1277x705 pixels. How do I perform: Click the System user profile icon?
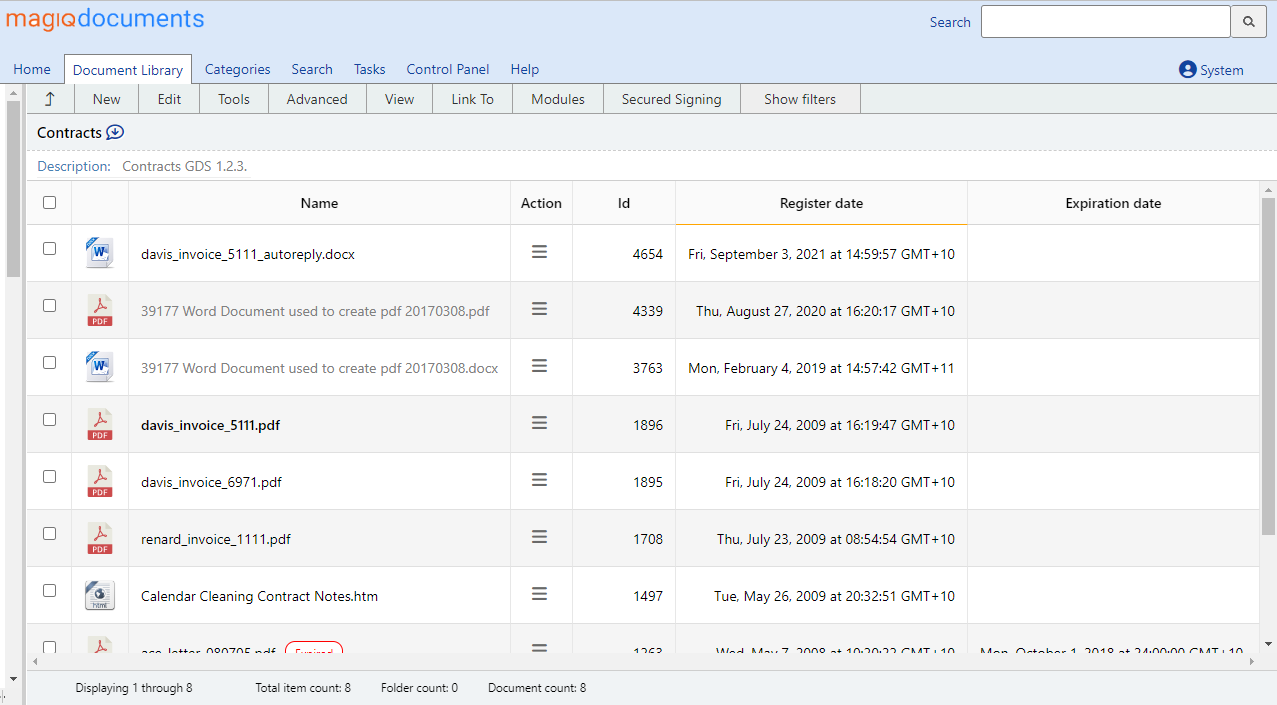tap(1188, 69)
